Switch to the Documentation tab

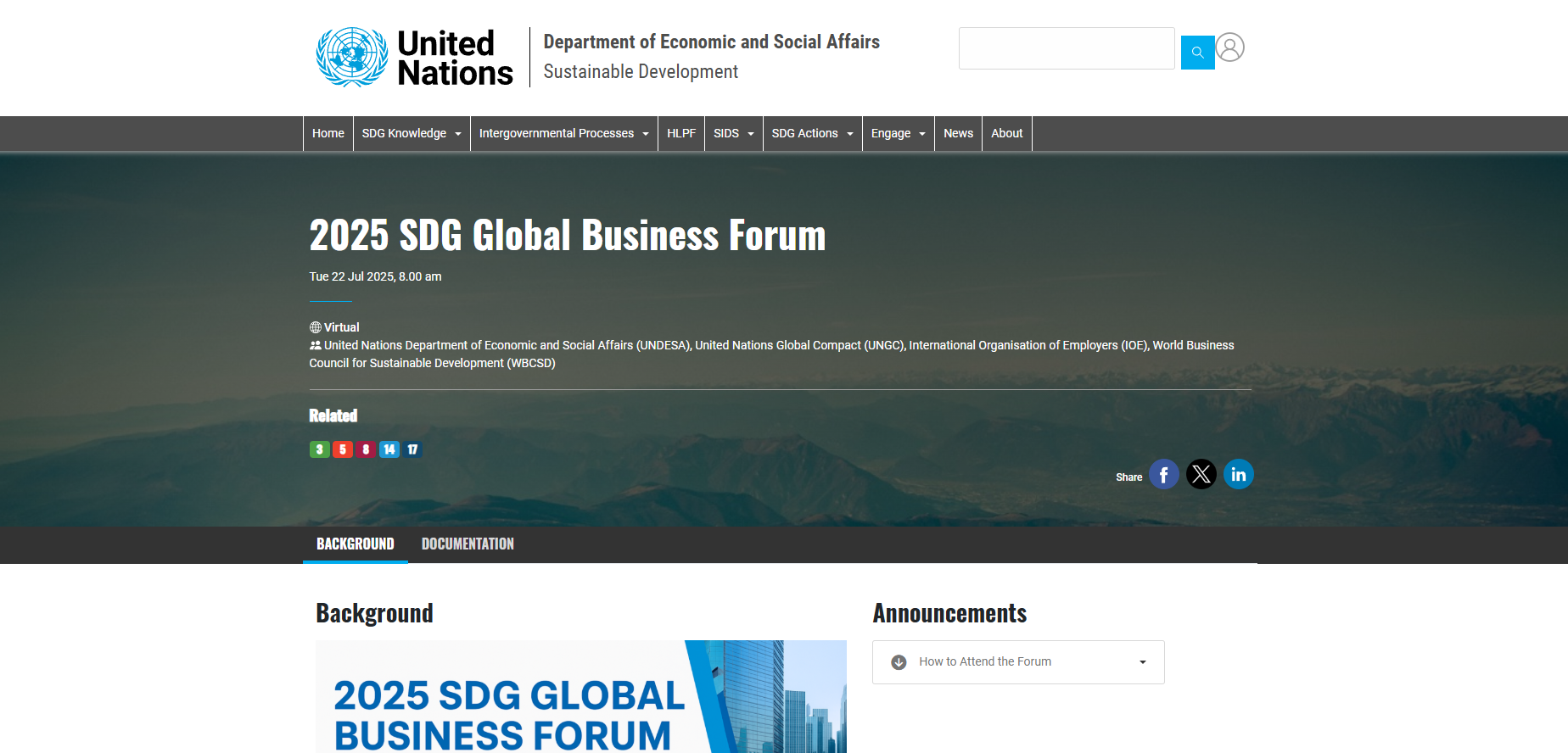point(468,544)
